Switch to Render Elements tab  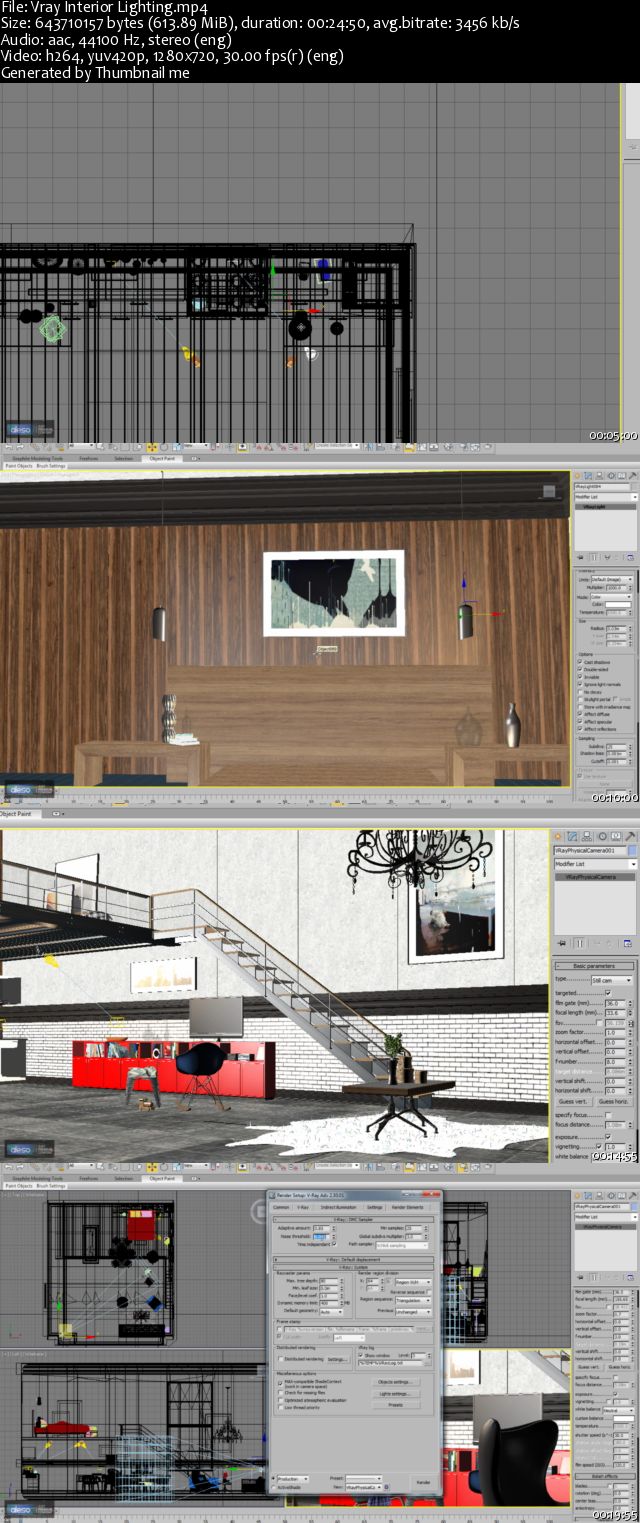[x=408, y=1207]
